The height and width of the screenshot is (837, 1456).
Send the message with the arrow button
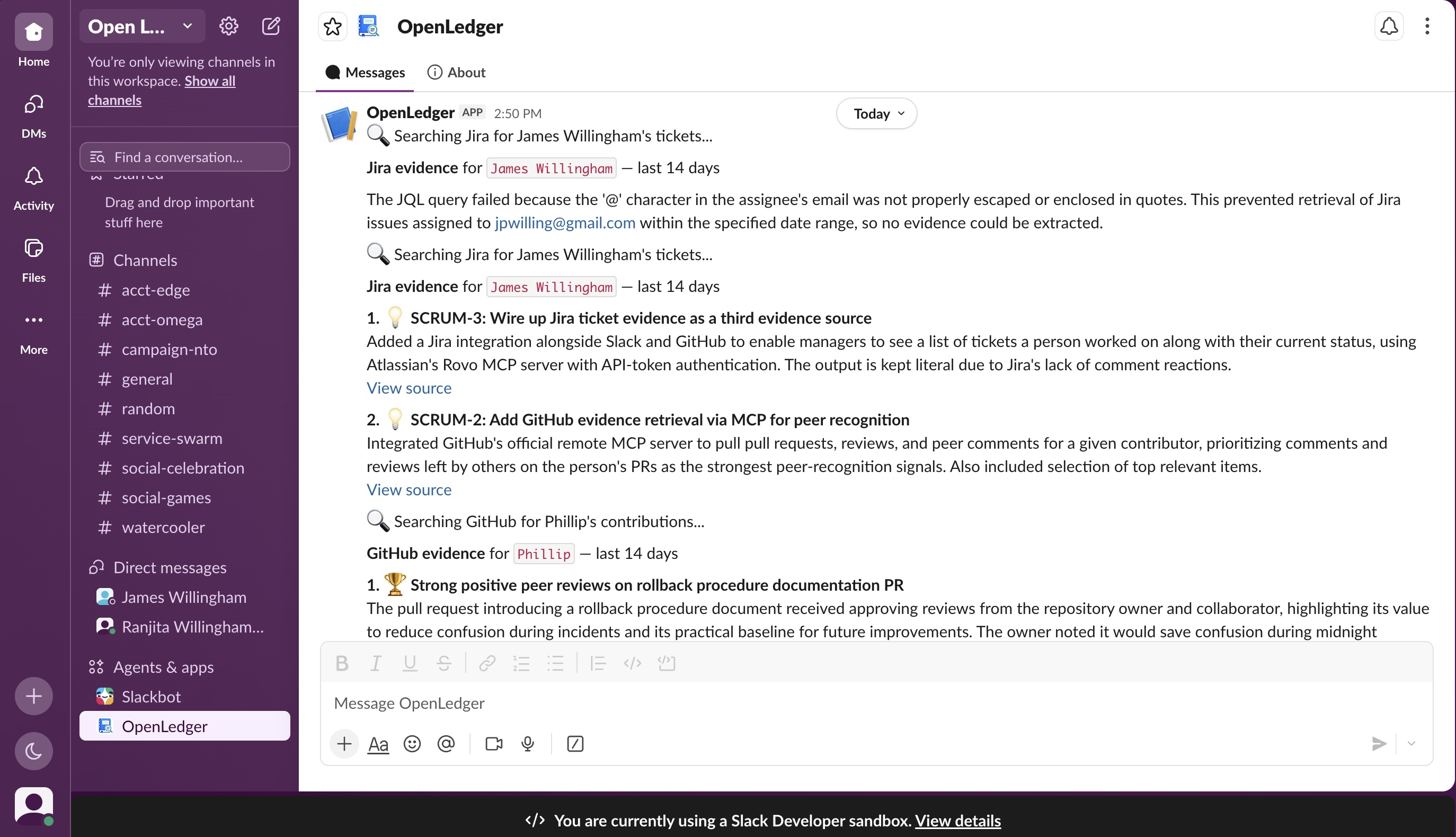(x=1379, y=744)
